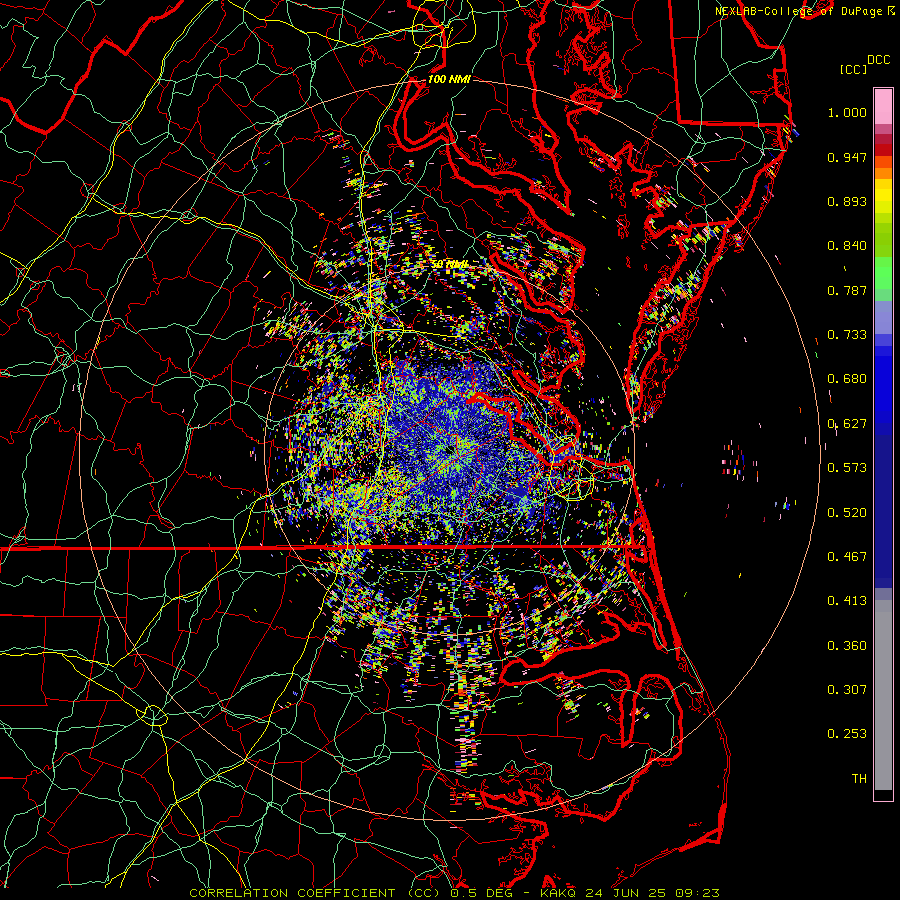Image resolution: width=900 pixels, height=900 pixels.
Task: Select the 0.893 legend value
Action: (847, 201)
